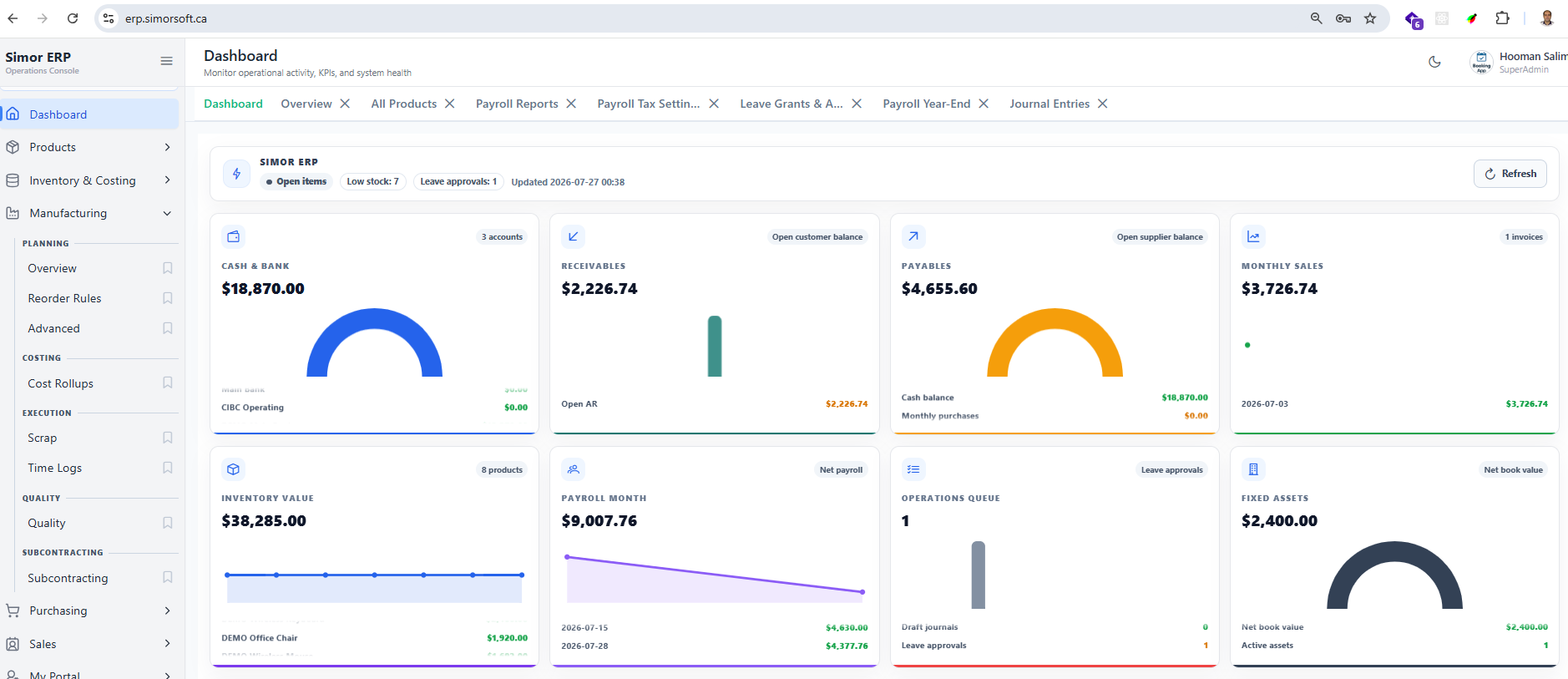
Task: Click the Payables arrow icon
Action: 913,236
